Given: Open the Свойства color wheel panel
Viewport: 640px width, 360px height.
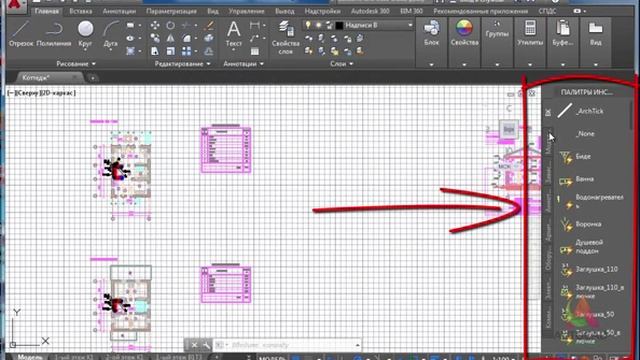Looking at the screenshot, I should pyautogui.click(x=464, y=33).
